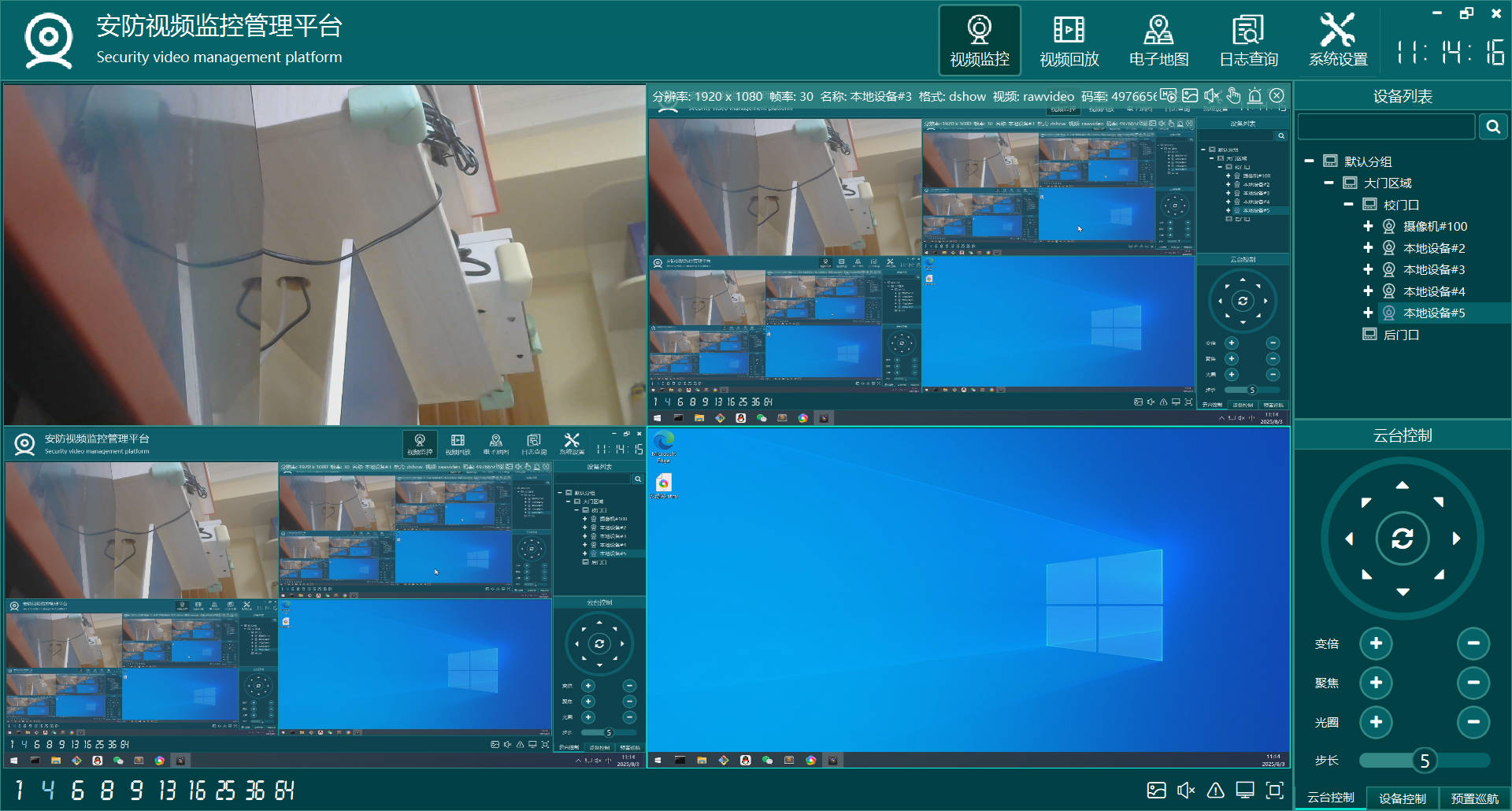Screen dimensions: 1512x811
Task: Collapse the 大门区域 node
Action: tap(1329, 183)
